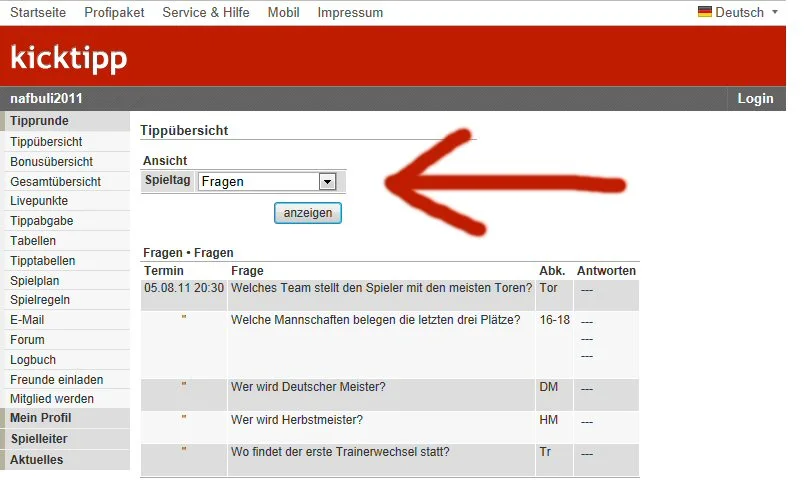The image size is (806, 495).
Task: Open the Spieltag dropdown arrow
Action: point(326,182)
